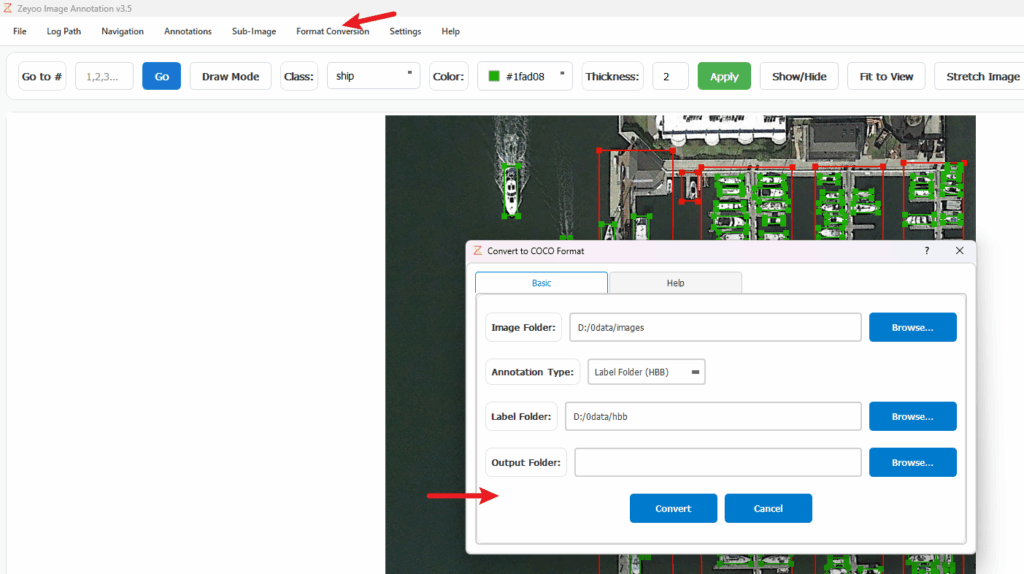Image resolution: width=1024 pixels, height=574 pixels.
Task: Click the Label Folder path field
Action: pos(713,417)
